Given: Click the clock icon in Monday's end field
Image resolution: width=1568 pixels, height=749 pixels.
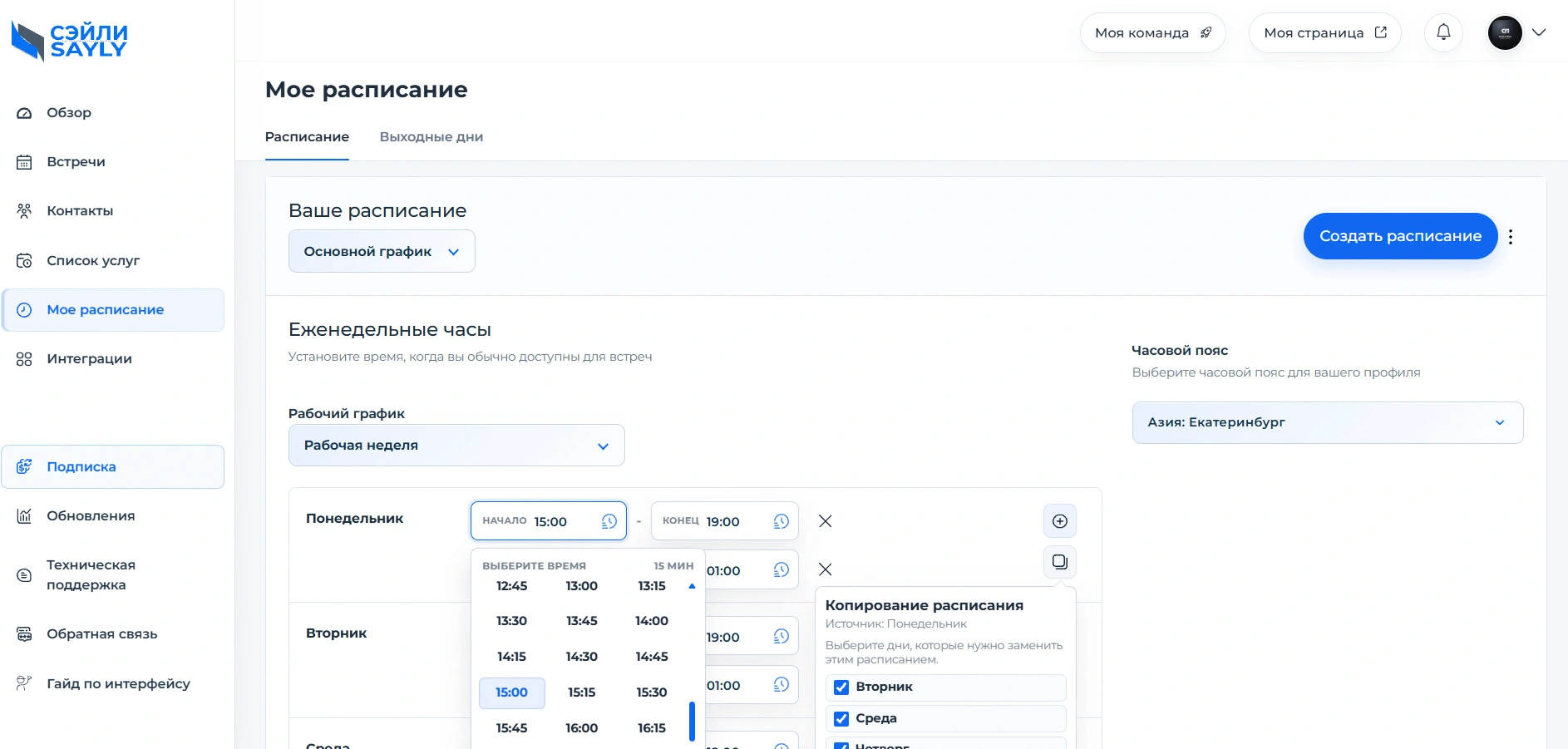Looking at the screenshot, I should (781, 521).
